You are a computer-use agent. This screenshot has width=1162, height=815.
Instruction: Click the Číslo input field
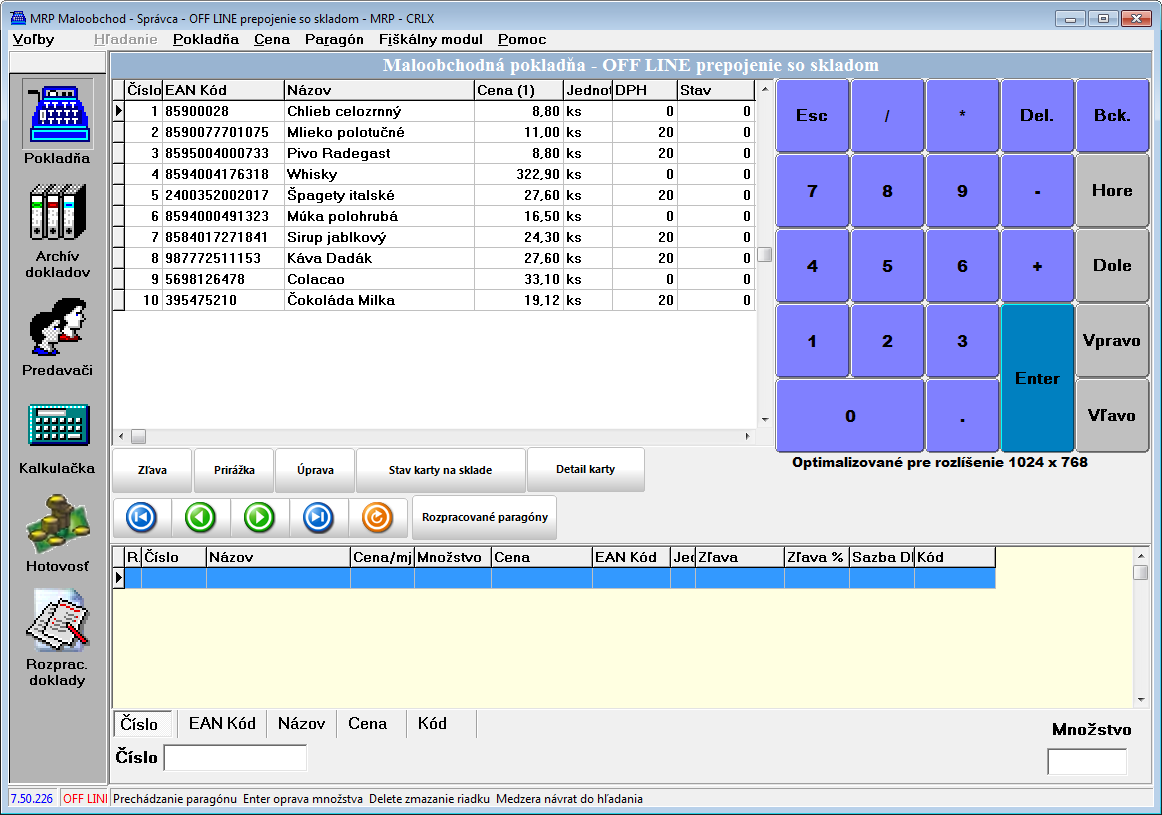point(235,758)
